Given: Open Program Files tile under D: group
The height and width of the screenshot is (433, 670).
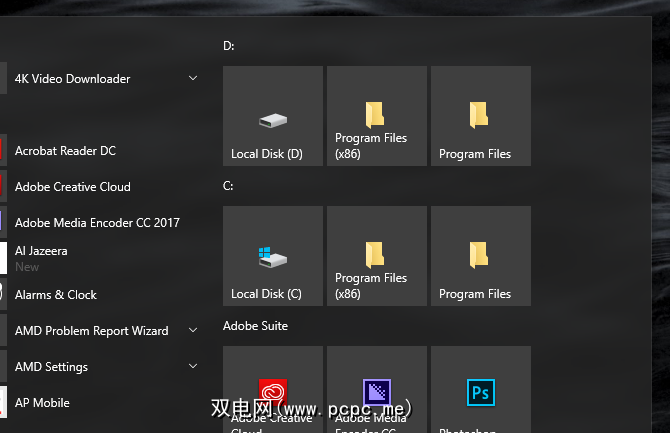Looking at the screenshot, I should [481, 116].
